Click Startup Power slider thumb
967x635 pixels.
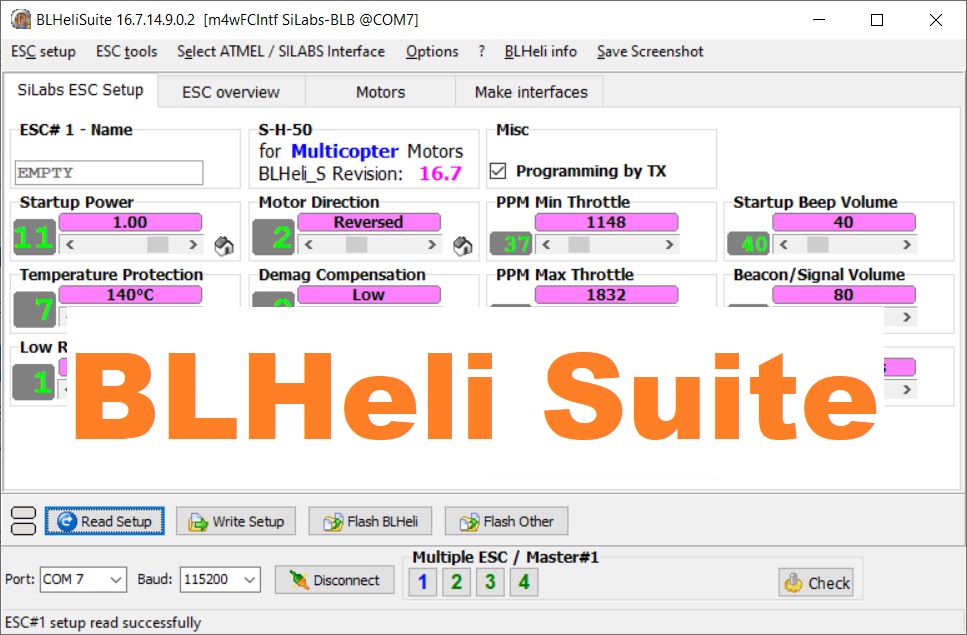157,245
